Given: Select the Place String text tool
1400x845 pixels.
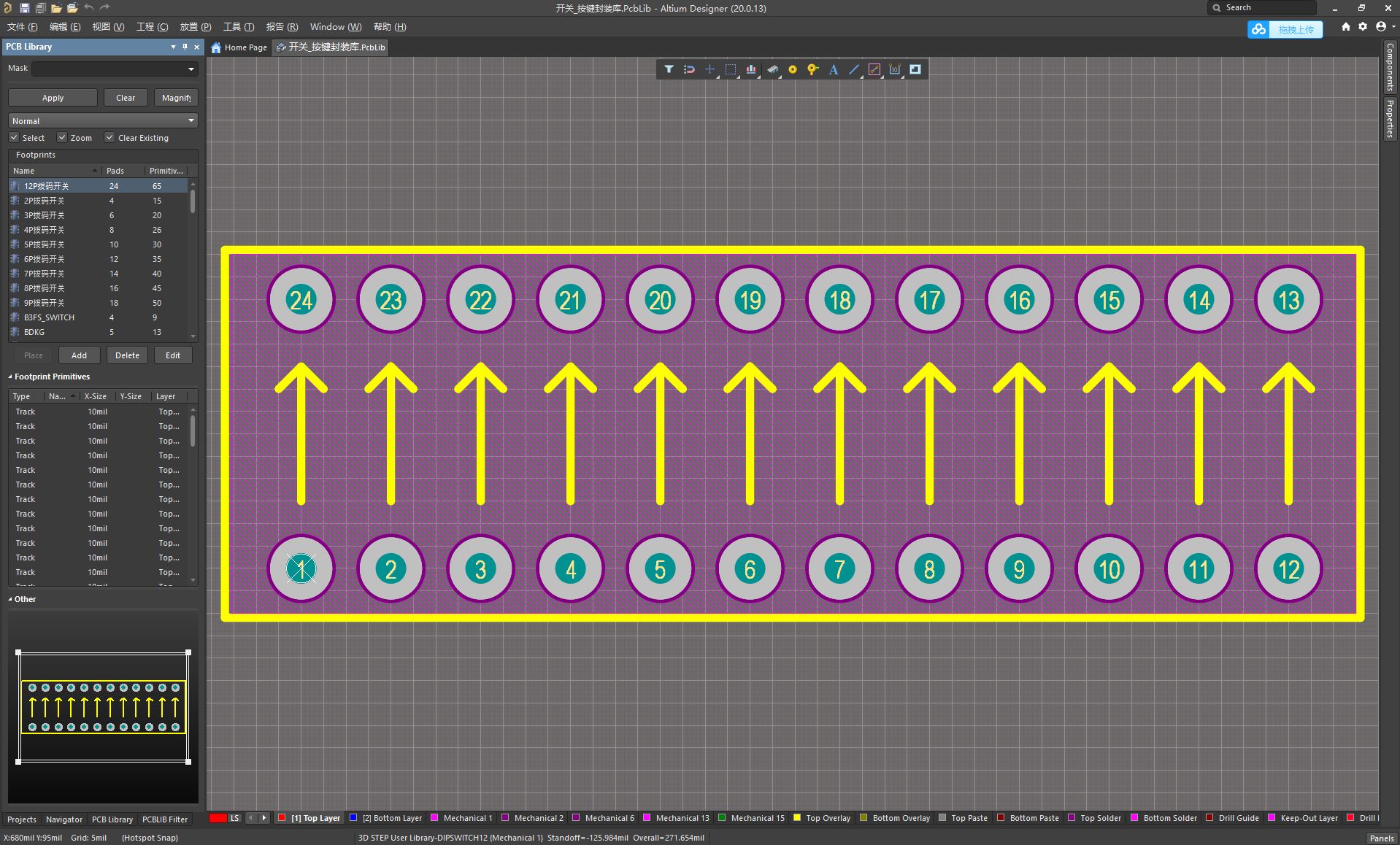Looking at the screenshot, I should (x=833, y=69).
